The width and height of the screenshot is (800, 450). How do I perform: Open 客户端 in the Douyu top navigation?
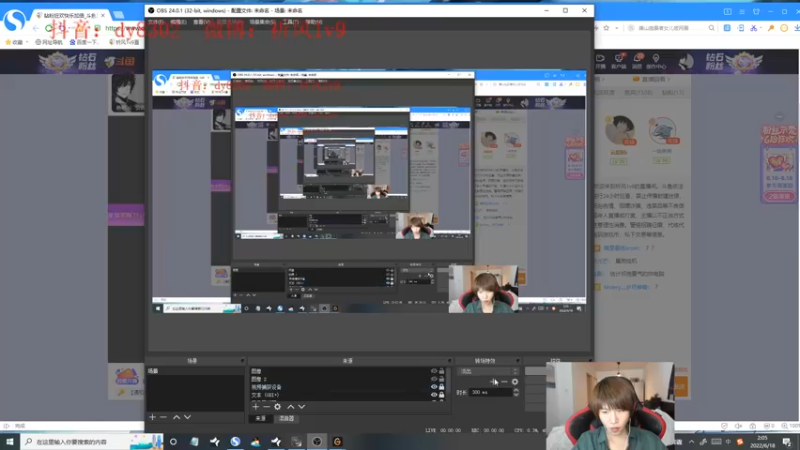618,61
